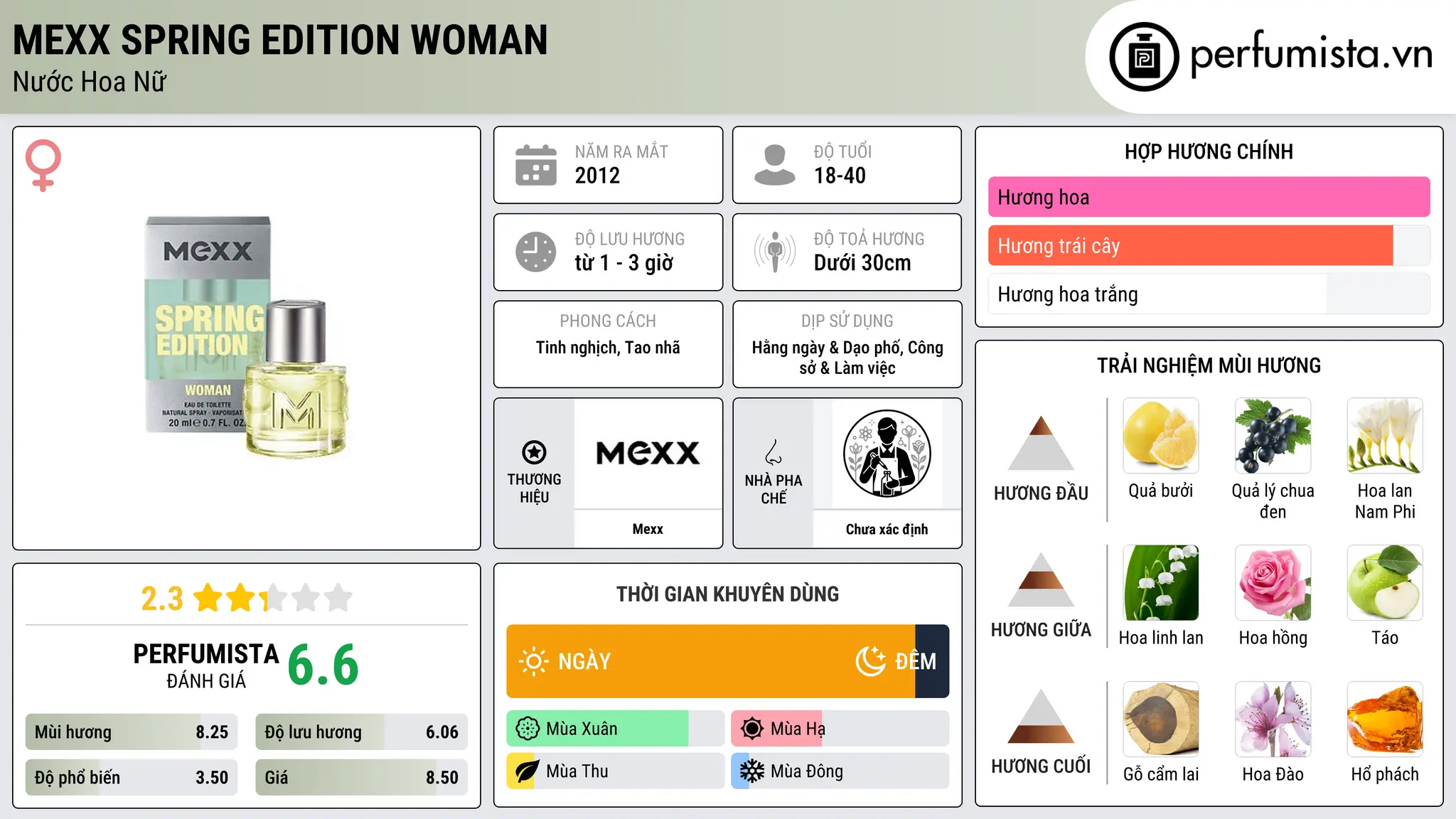
Task: Click the moon icon next to Đêm
Action: [871, 661]
